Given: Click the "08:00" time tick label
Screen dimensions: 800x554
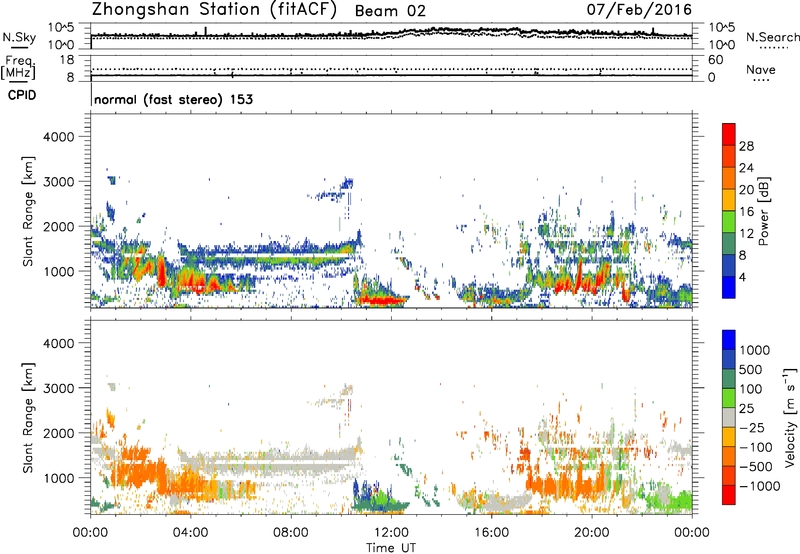Looking at the screenshot, I should click(x=290, y=533).
